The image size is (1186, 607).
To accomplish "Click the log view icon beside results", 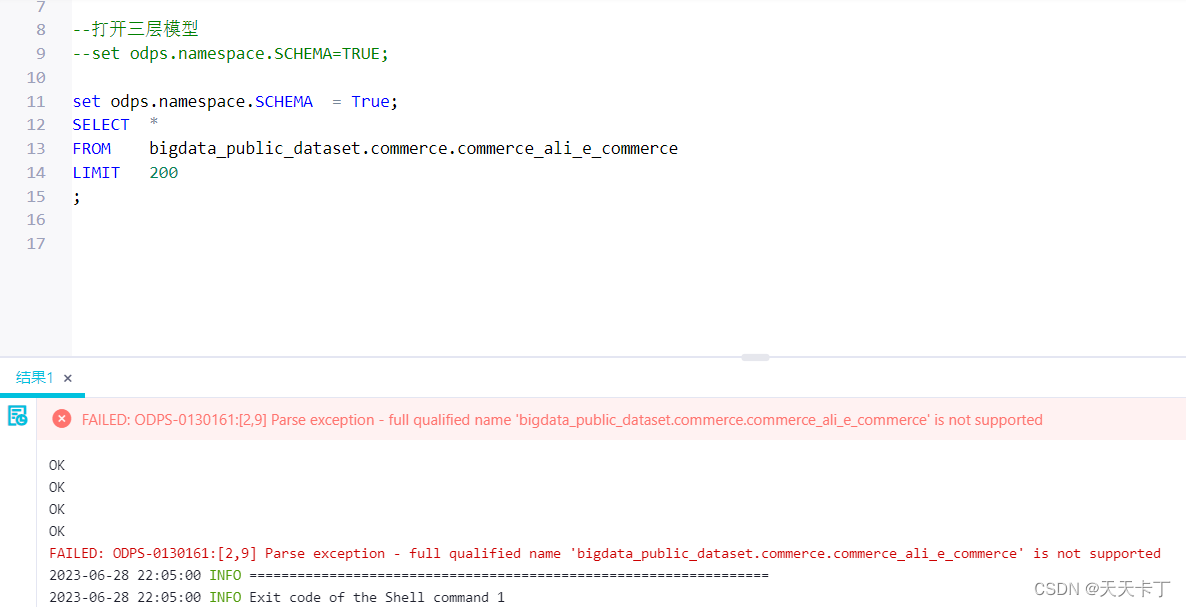I will pos(17,416).
